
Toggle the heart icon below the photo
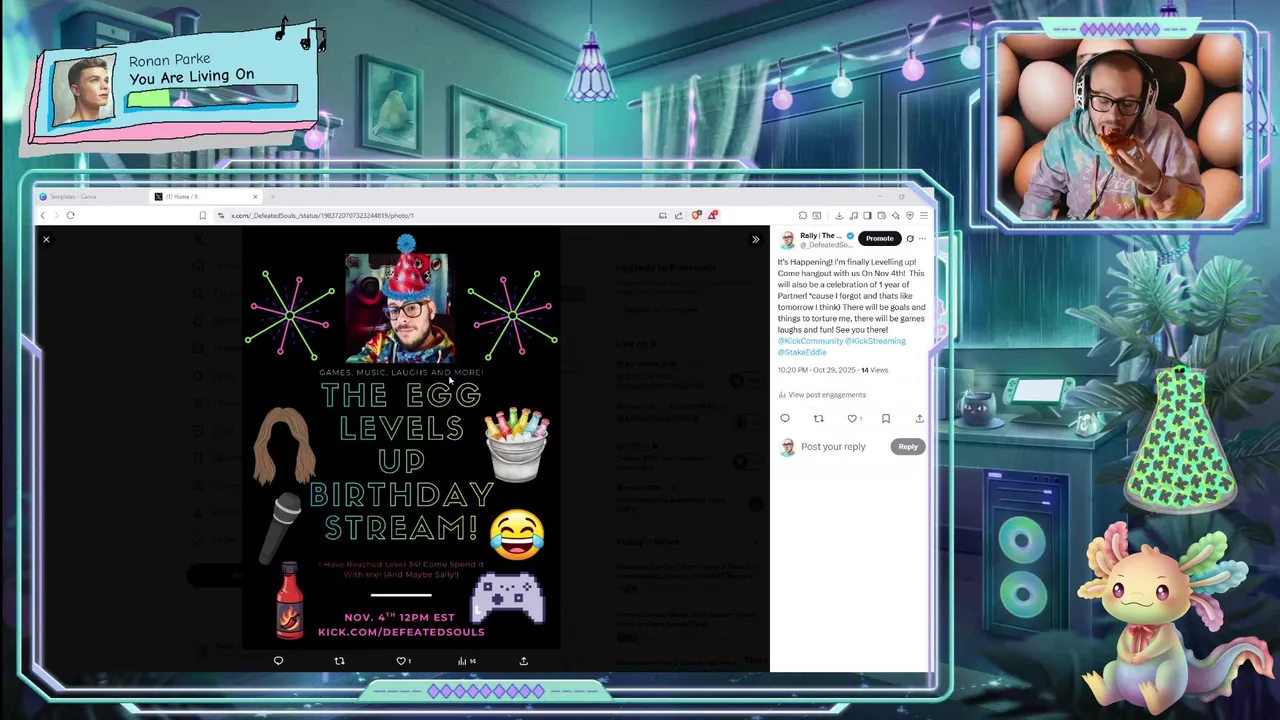coord(402,661)
